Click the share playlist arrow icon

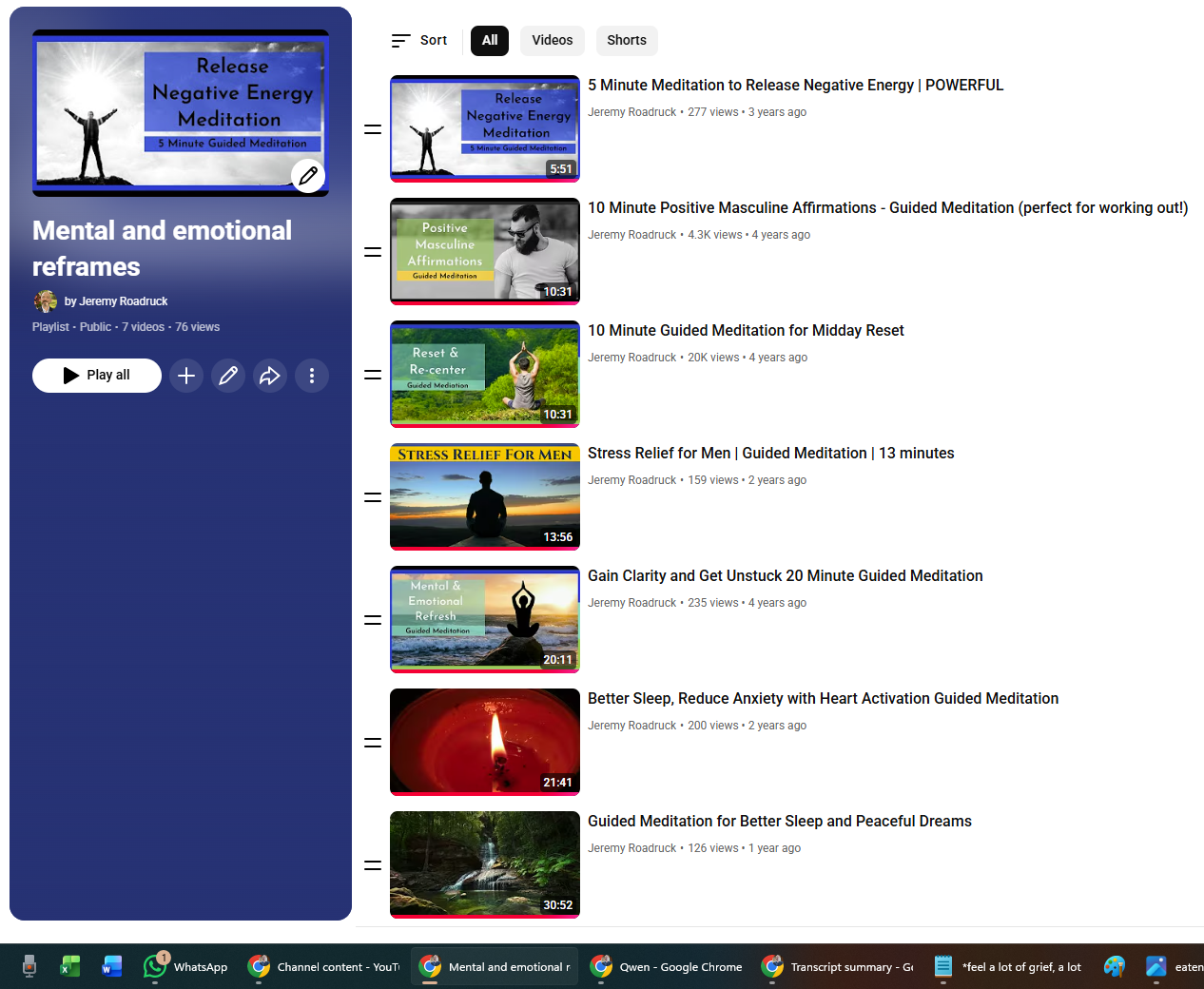pos(270,375)
